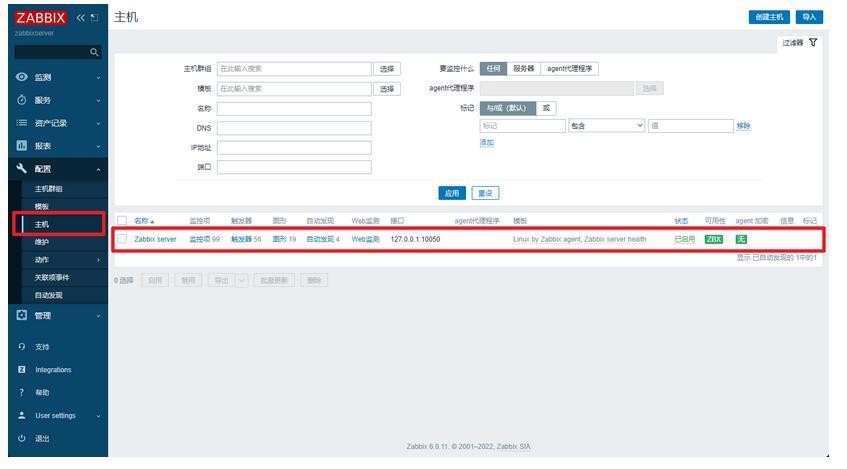847x469 pixels.
Task: Expand the 服务 menu chevron
Action: (x=98, y=100)
